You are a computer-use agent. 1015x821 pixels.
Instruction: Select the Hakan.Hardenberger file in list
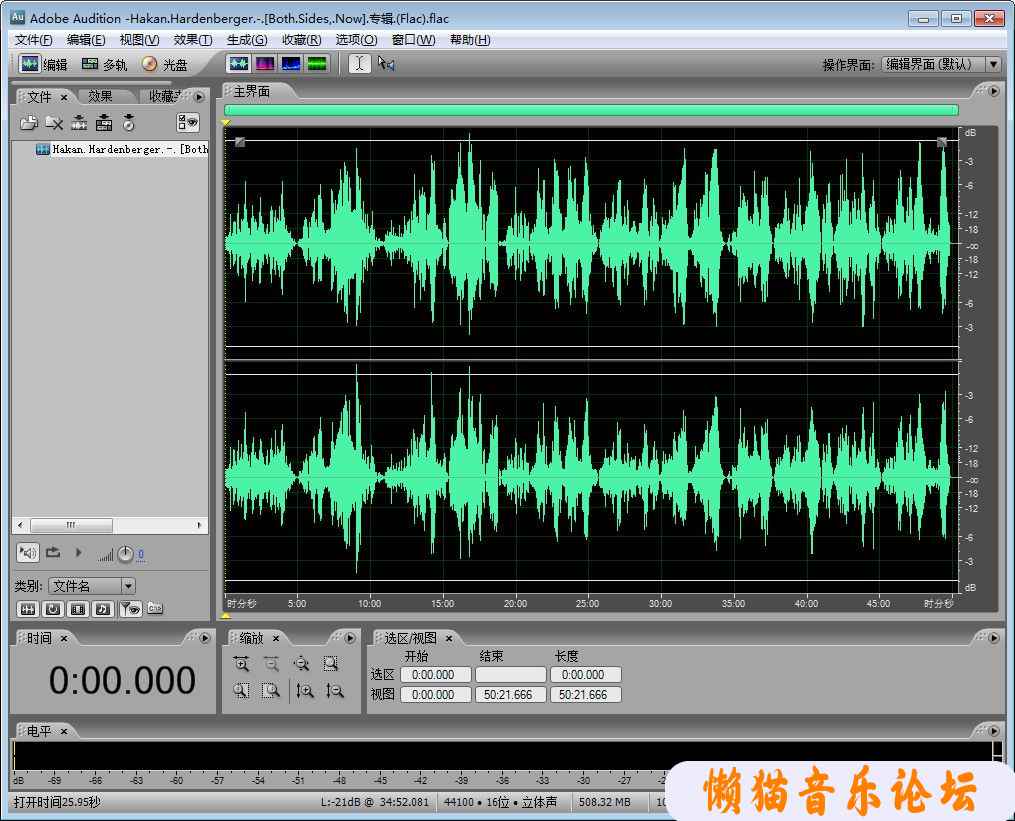[x=122, y=149]
